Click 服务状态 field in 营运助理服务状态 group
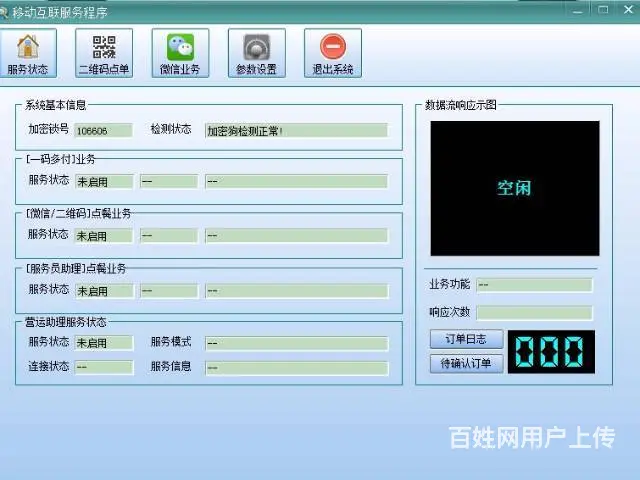This screenshot has width=640, height=480. click(104, 343)
